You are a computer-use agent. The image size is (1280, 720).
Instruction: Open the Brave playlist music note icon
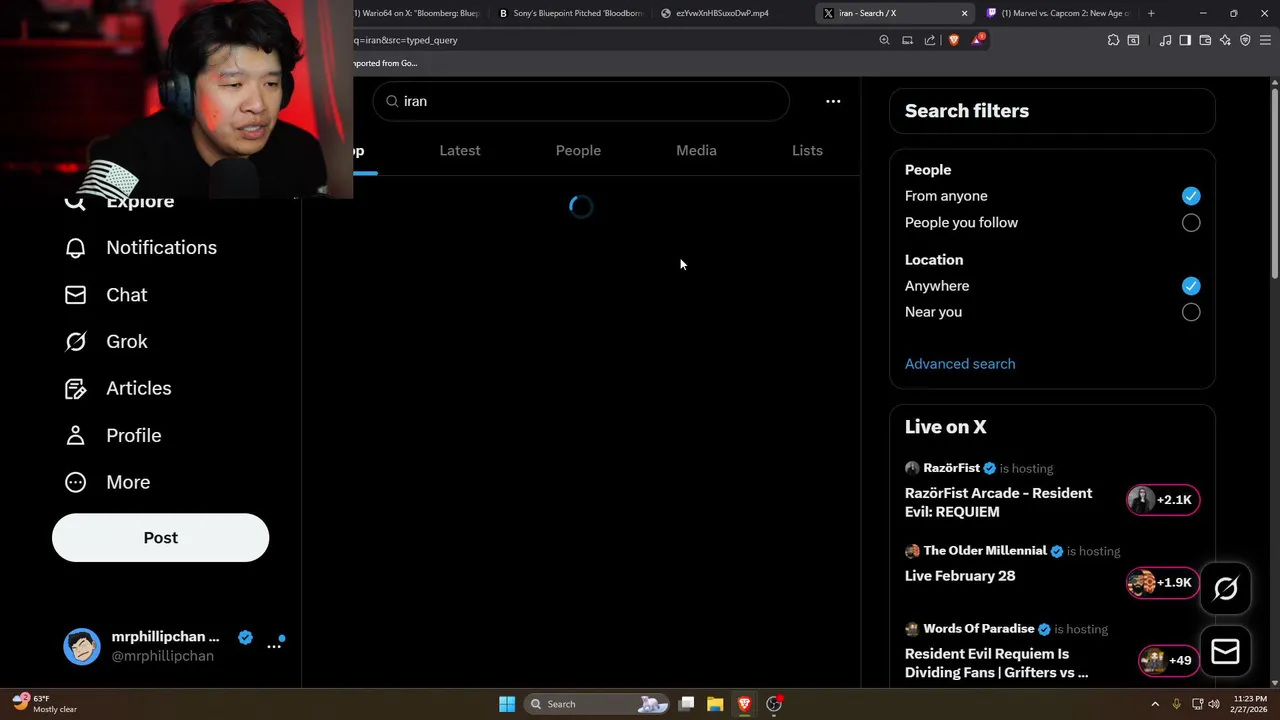pos(1165,40)
